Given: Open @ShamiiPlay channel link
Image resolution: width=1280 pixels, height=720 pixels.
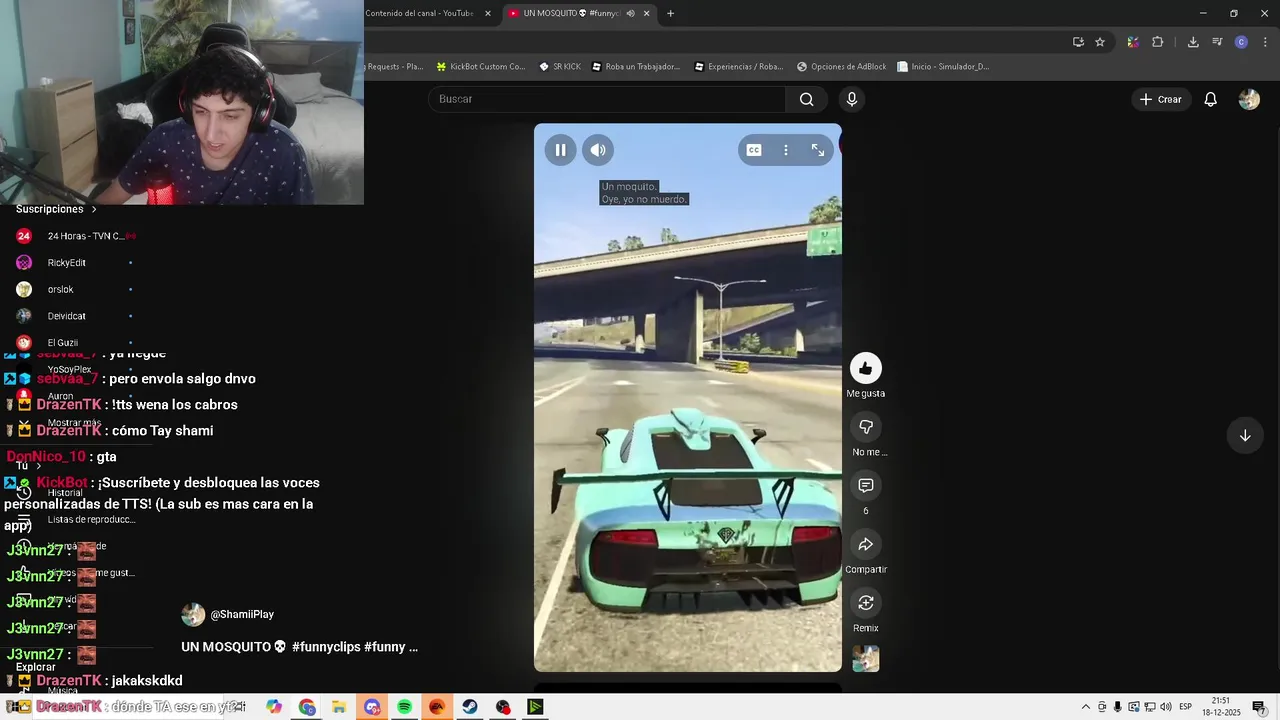Looking at the screenshot, I should click(x=241, y=615).
